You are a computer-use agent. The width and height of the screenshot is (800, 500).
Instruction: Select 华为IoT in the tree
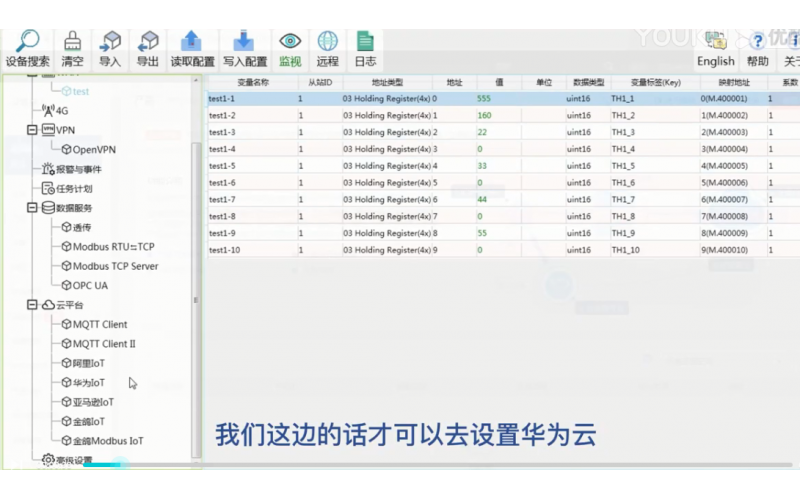point(88,382)
